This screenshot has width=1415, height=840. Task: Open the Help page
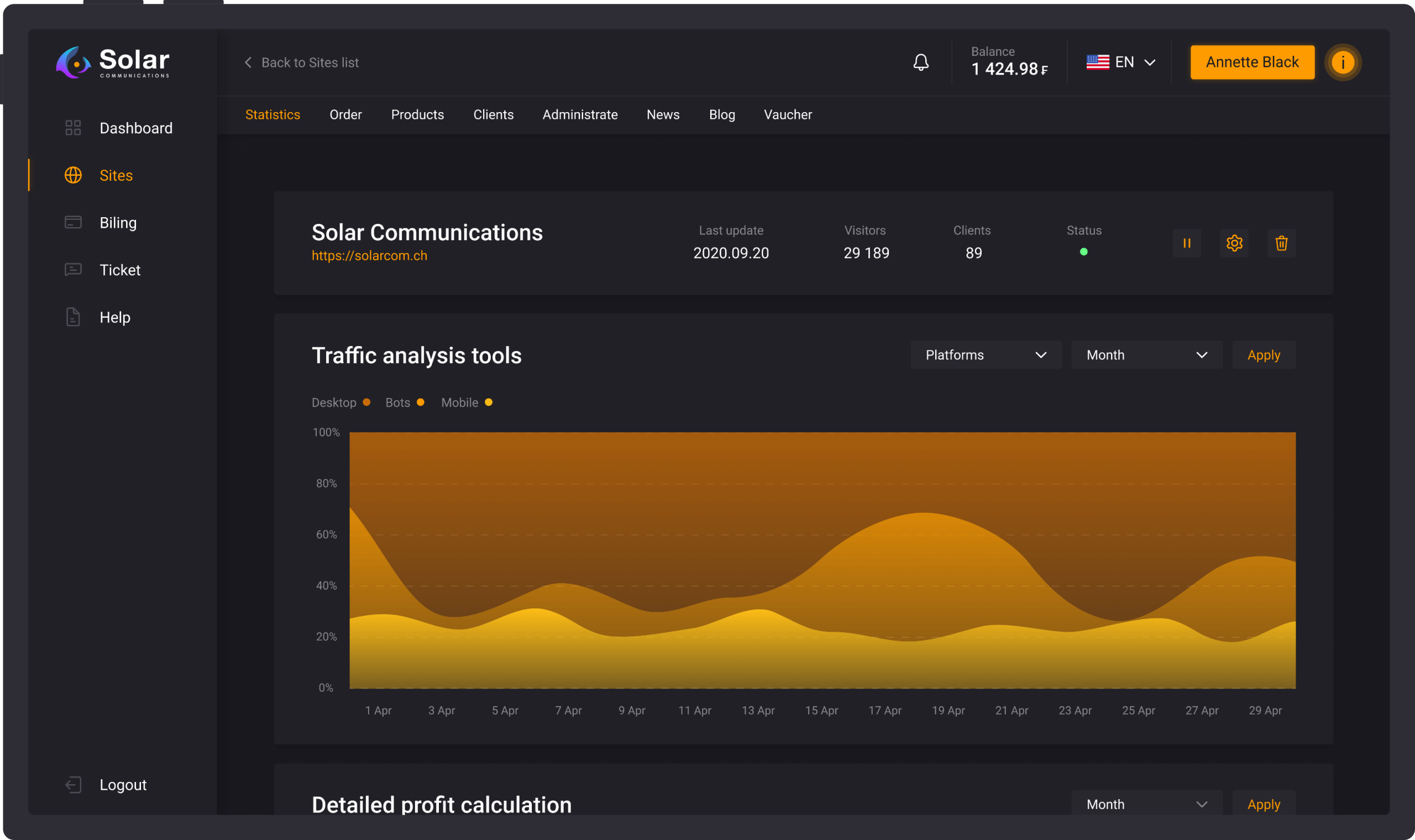[x=115, y=317]
